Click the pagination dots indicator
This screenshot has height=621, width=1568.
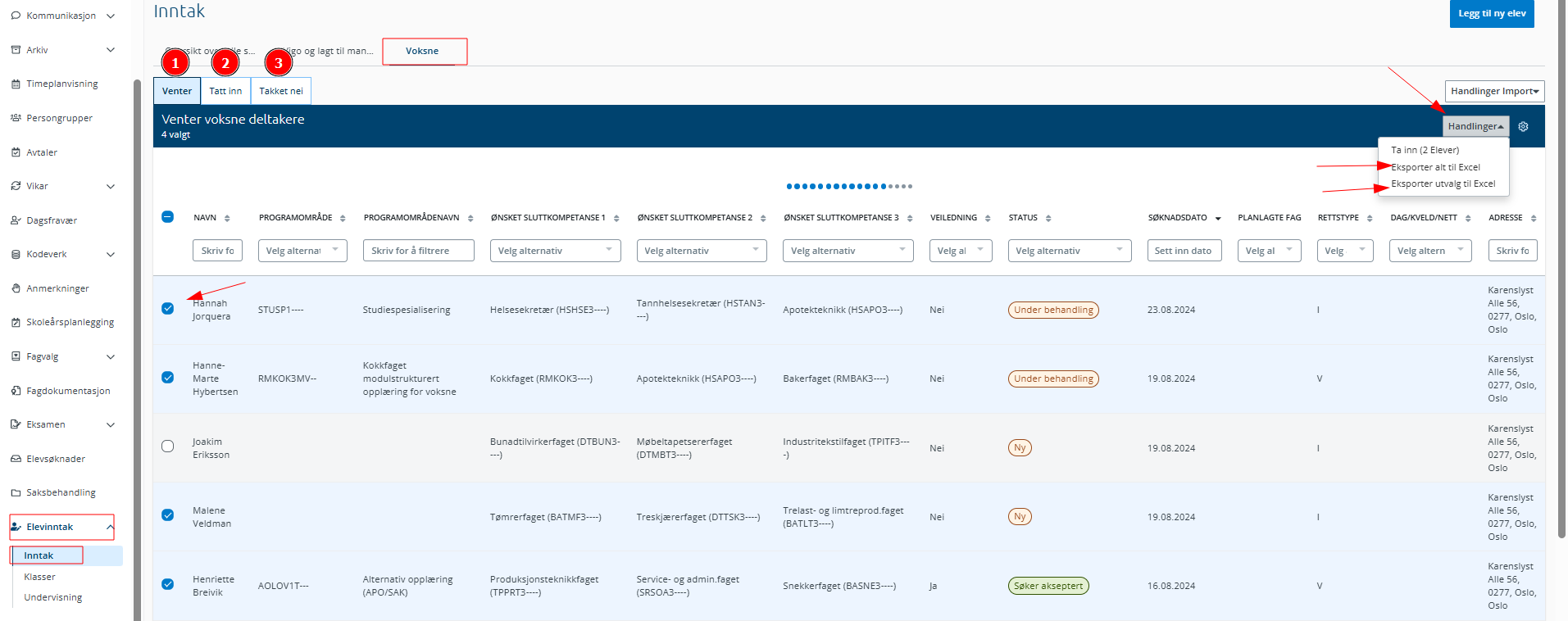pyautogui.click(x=849, y=186)
